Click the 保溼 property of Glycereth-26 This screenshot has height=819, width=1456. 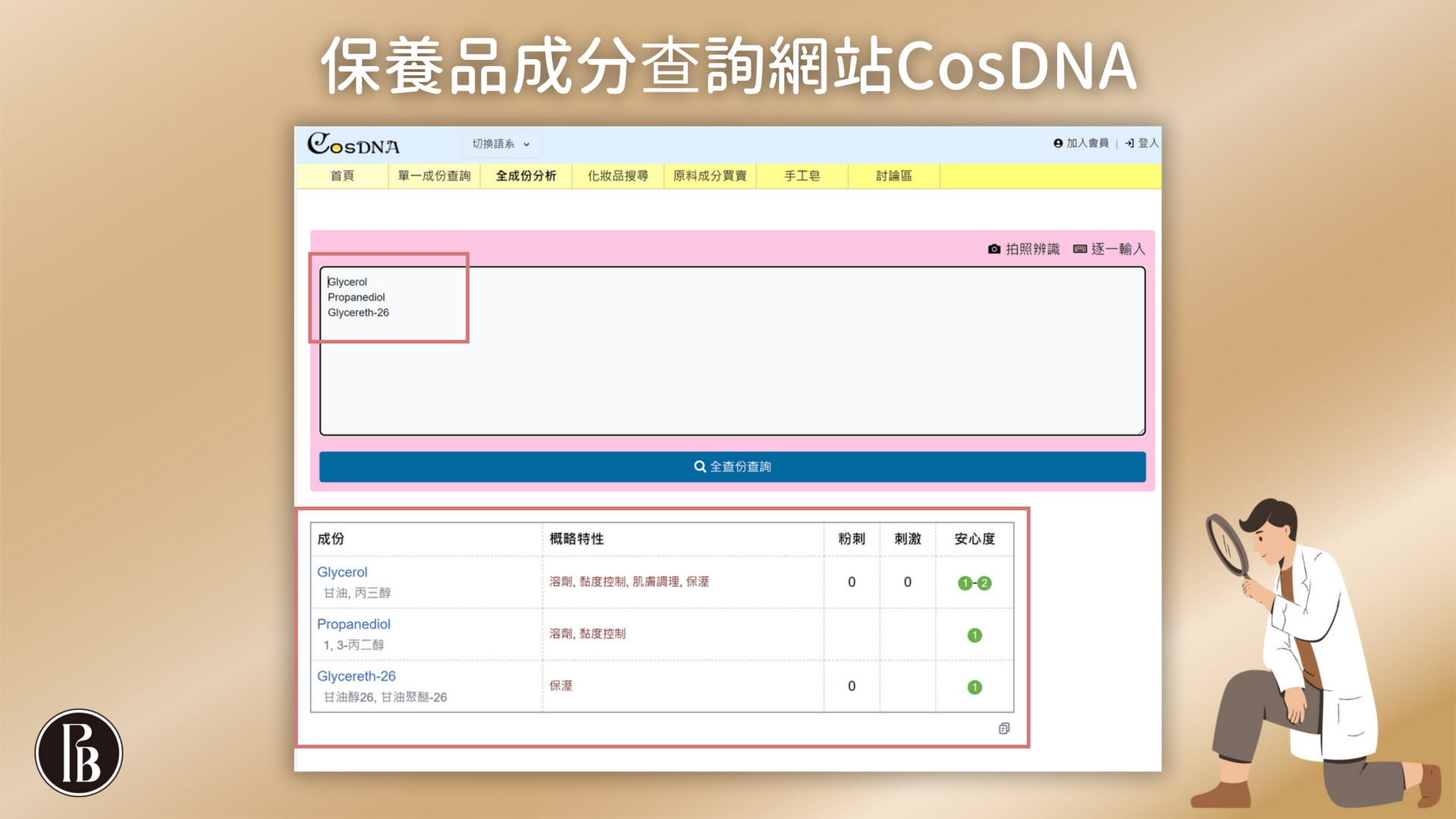(x=561, y=686)
